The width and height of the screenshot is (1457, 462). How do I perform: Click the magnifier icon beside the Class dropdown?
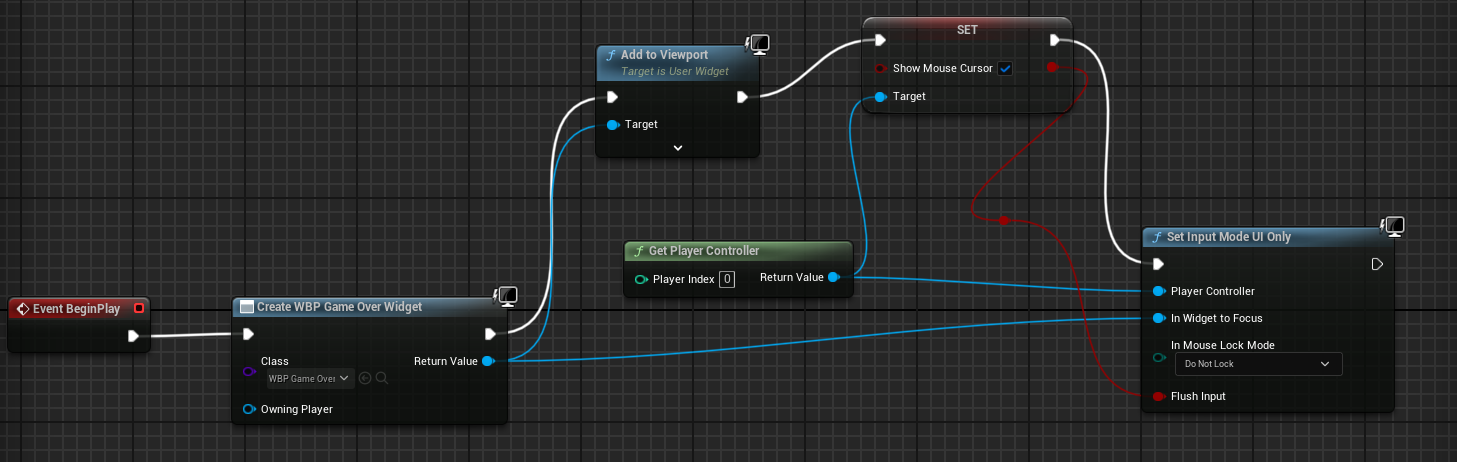click(x=382, y=378)
